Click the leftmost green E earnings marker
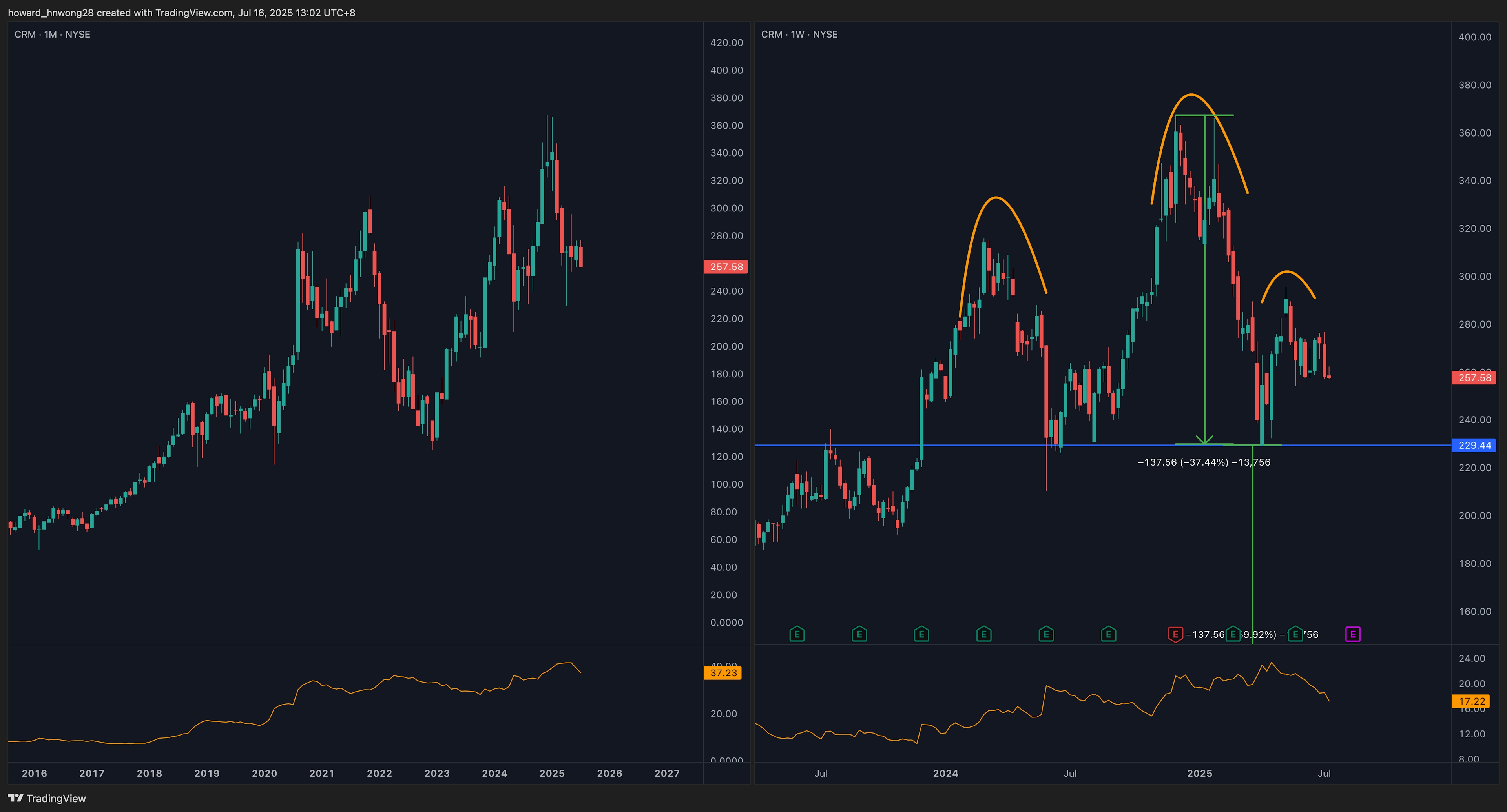 tap(797, 634)
